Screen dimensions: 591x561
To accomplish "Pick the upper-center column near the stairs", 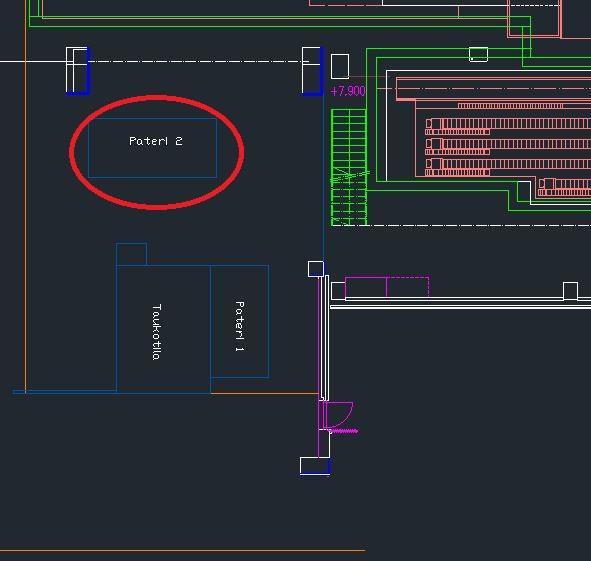I will [x=312, y=71].
